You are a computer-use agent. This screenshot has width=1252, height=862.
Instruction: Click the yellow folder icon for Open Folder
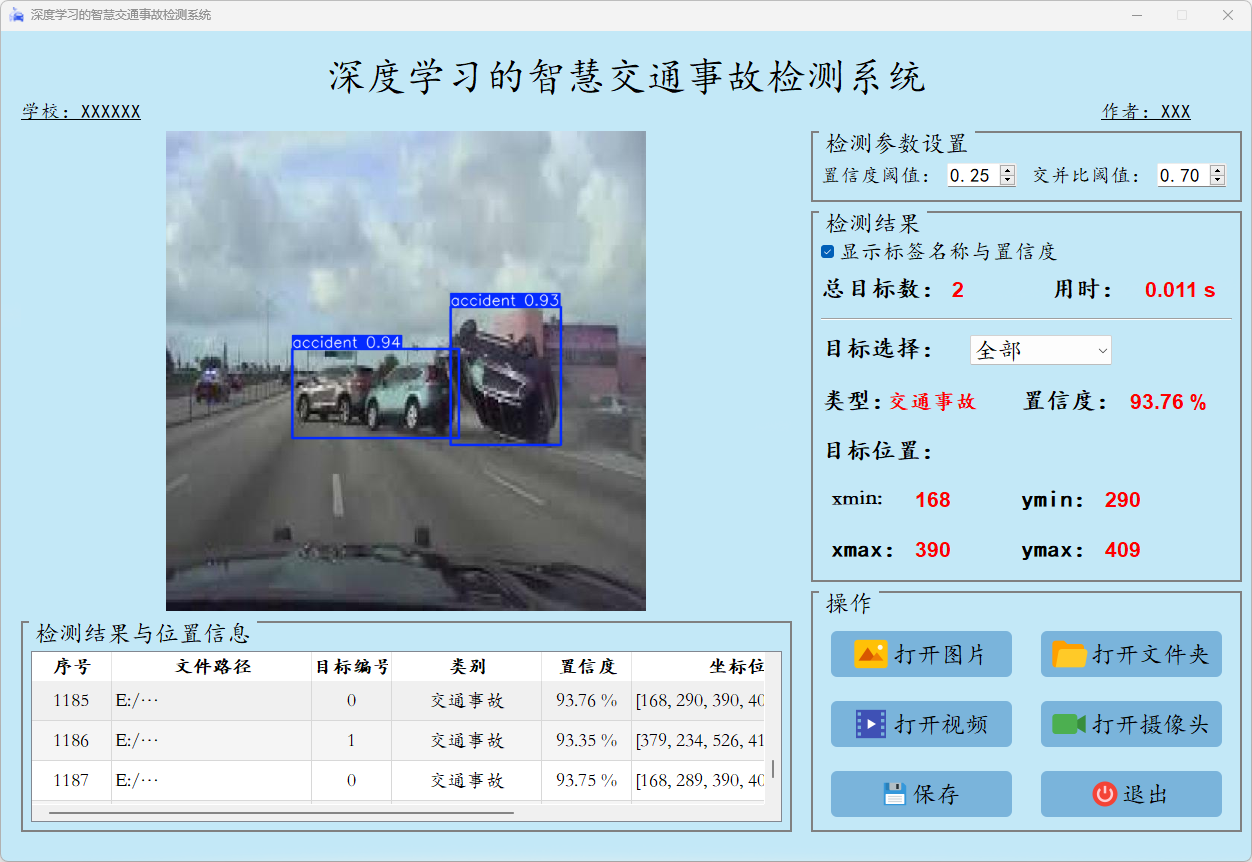(1069, 655)
